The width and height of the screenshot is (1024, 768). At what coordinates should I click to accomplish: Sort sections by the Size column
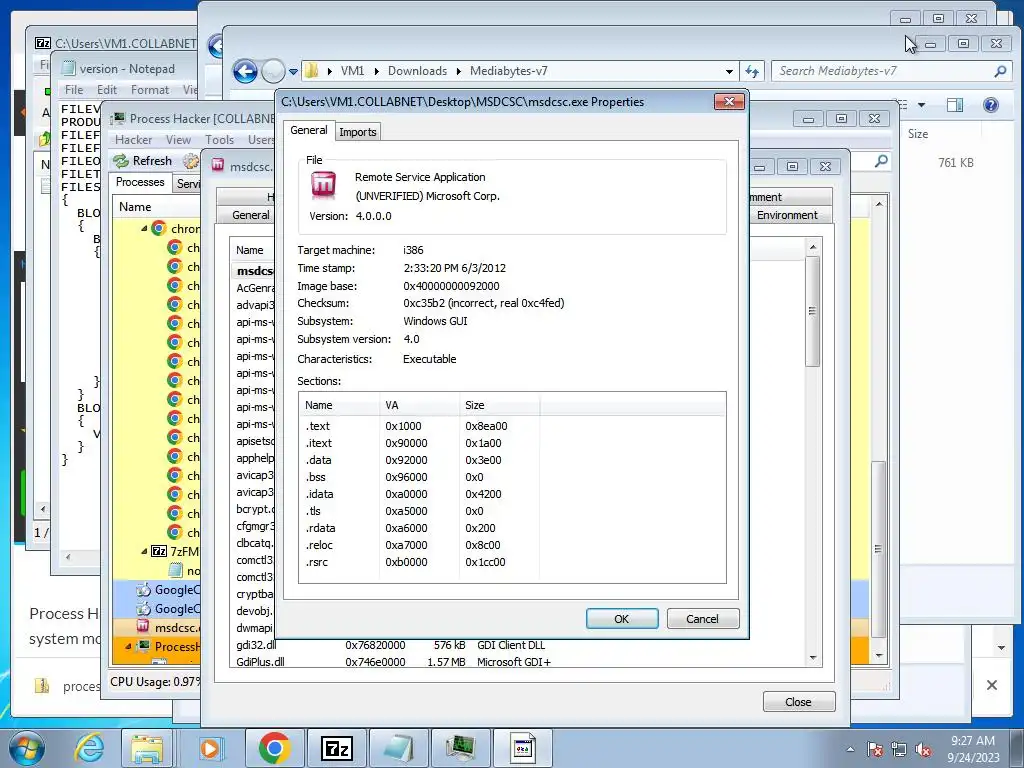(500, 405)
